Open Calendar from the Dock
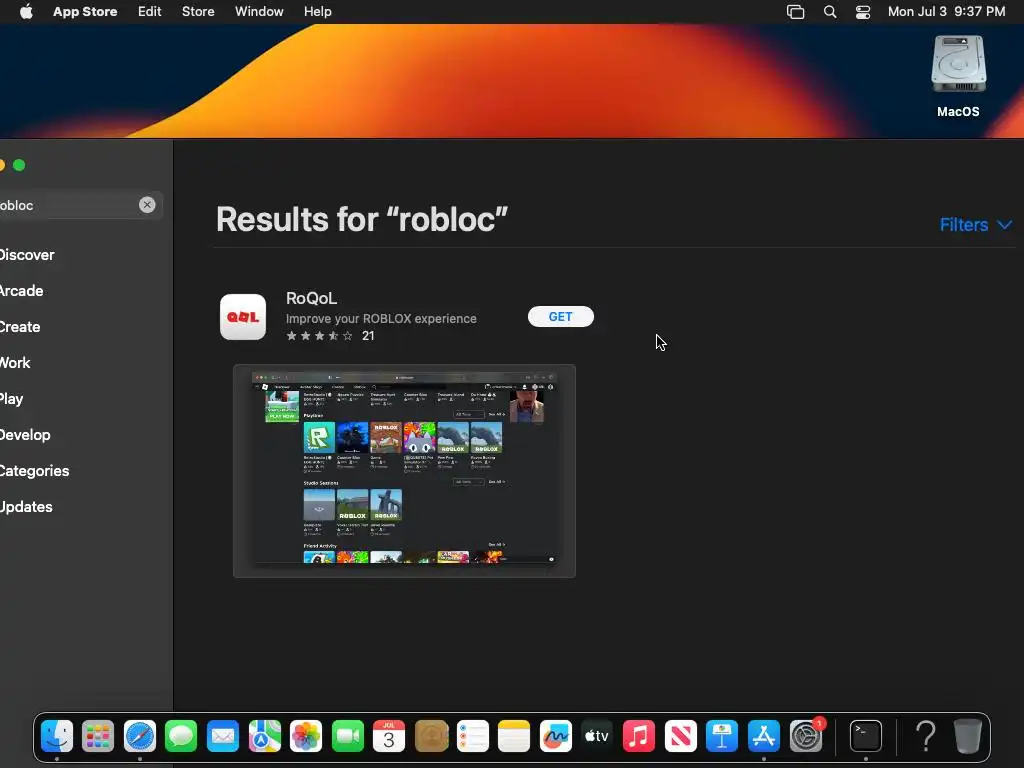This screenshot has height=768, width=1024. tap(389, 736)
